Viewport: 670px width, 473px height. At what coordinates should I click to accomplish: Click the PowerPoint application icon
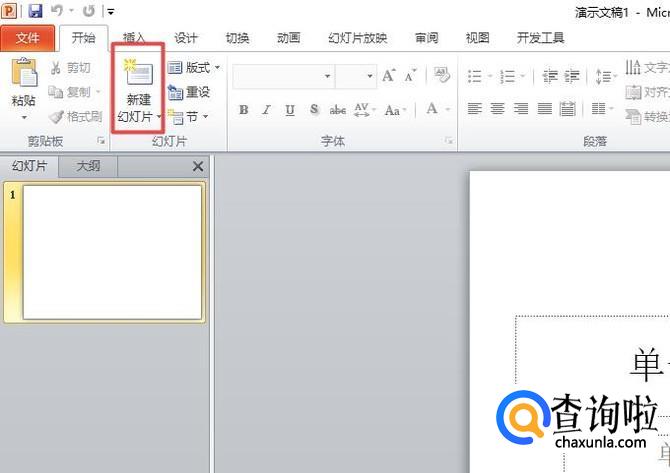pyautogui.click(x=9, y=11)
